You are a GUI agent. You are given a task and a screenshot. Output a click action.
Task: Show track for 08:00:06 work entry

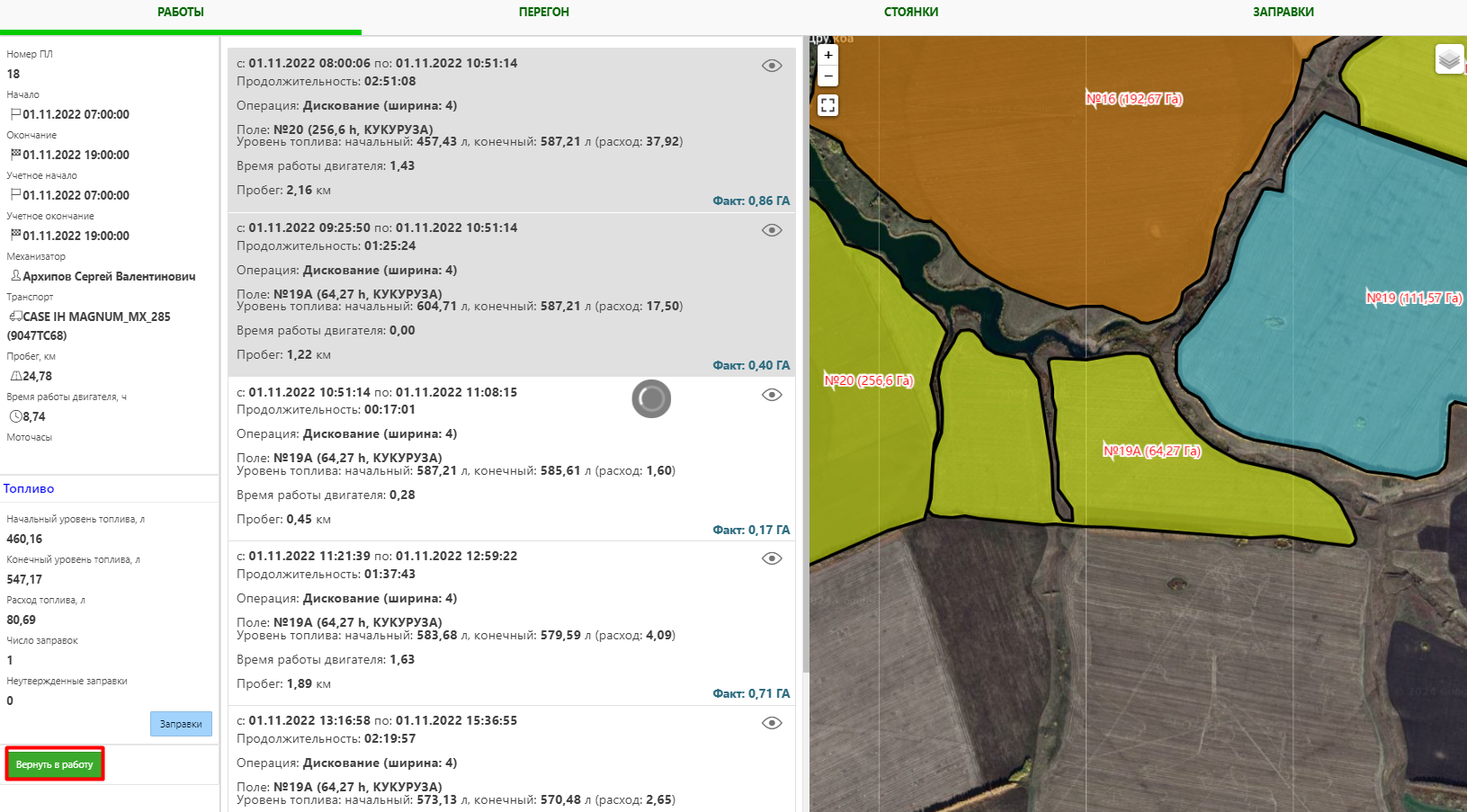point(771,66)
